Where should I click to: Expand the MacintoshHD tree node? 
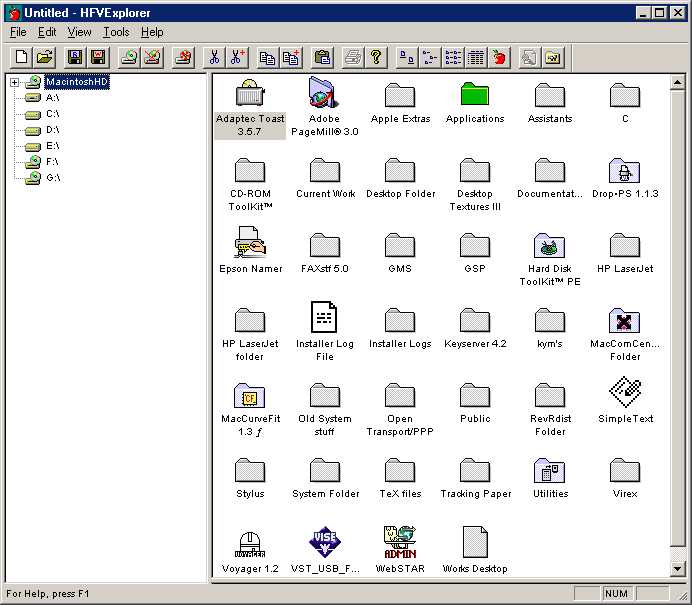[x=14, y=82]
